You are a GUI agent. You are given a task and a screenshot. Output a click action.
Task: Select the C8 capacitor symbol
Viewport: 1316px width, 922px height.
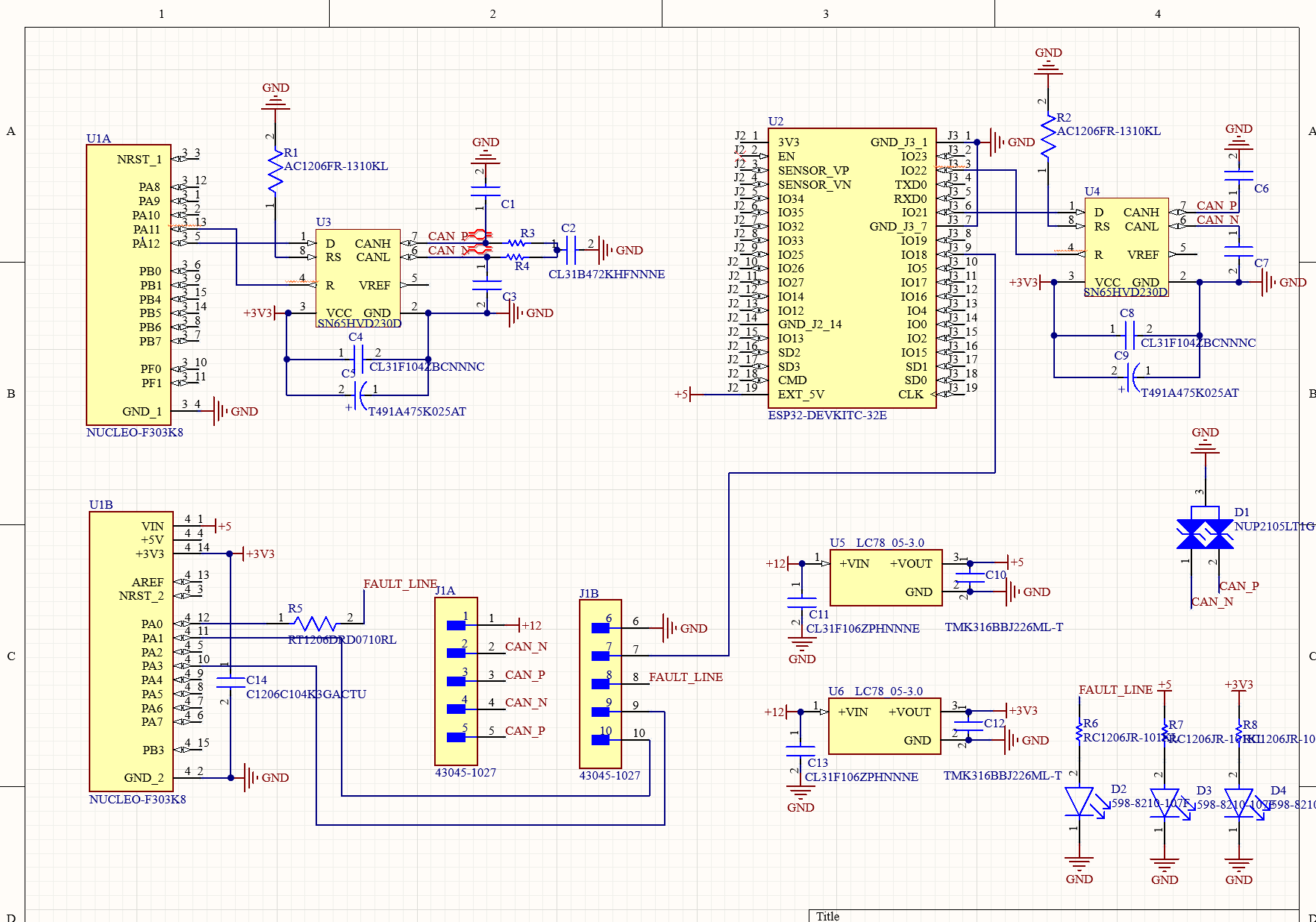1129,335
